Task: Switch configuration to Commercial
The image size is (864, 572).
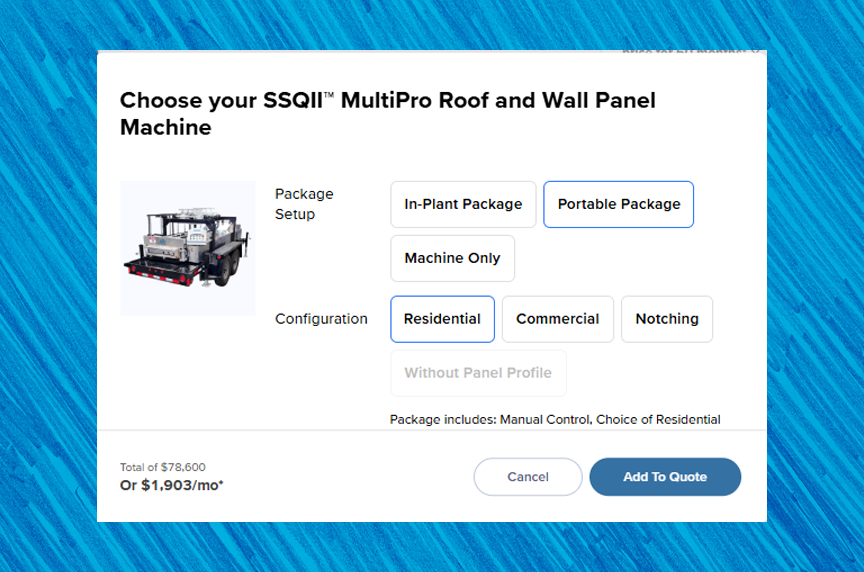Action: (557, 319)
